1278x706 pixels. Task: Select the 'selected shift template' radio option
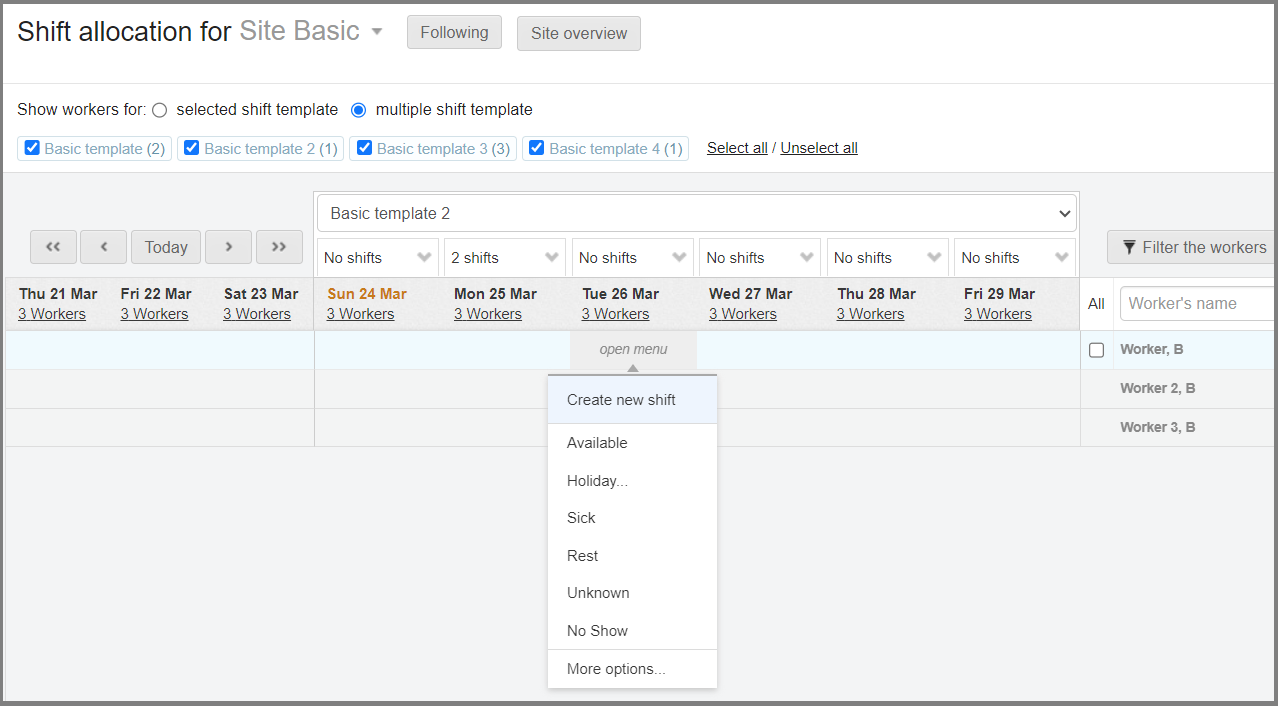[x=160, y=110]
